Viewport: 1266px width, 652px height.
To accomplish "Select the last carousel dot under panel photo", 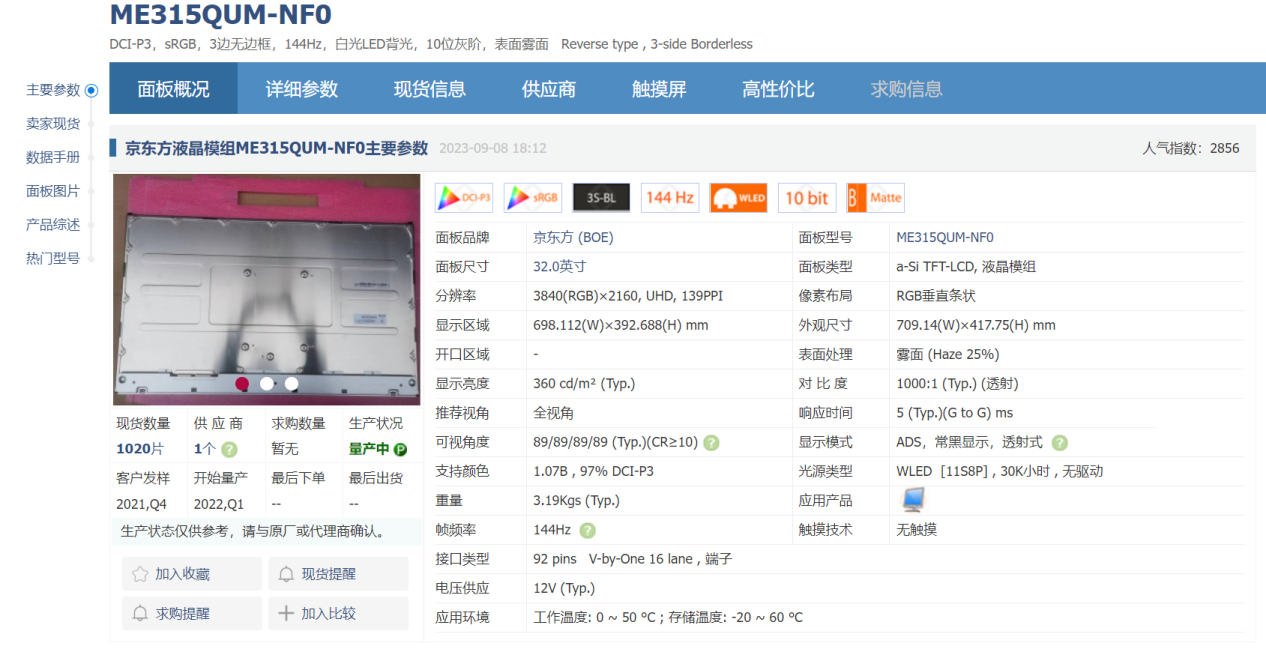I will (291, 383).
